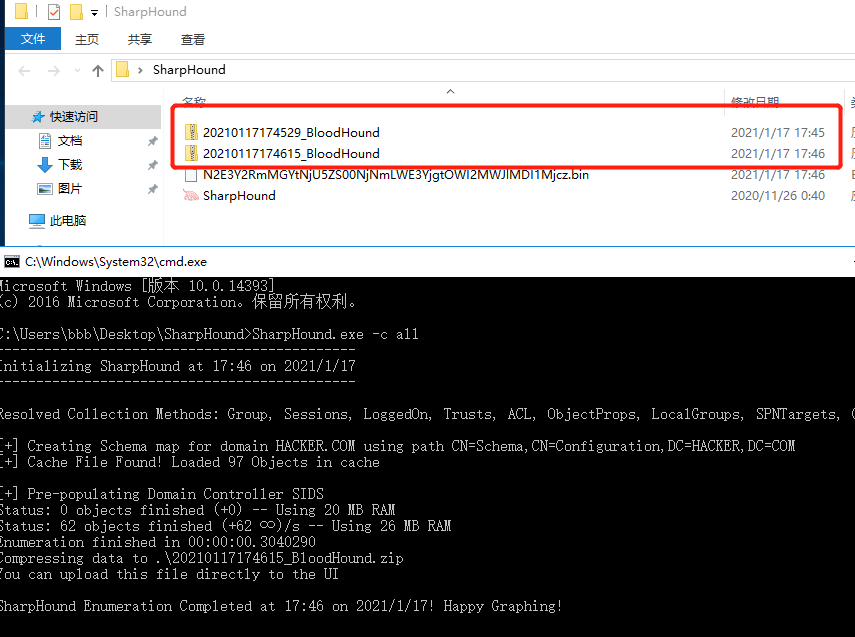855x637 pixels.
Task: Click the quick access properties checkmark icon
Action: 54,11
